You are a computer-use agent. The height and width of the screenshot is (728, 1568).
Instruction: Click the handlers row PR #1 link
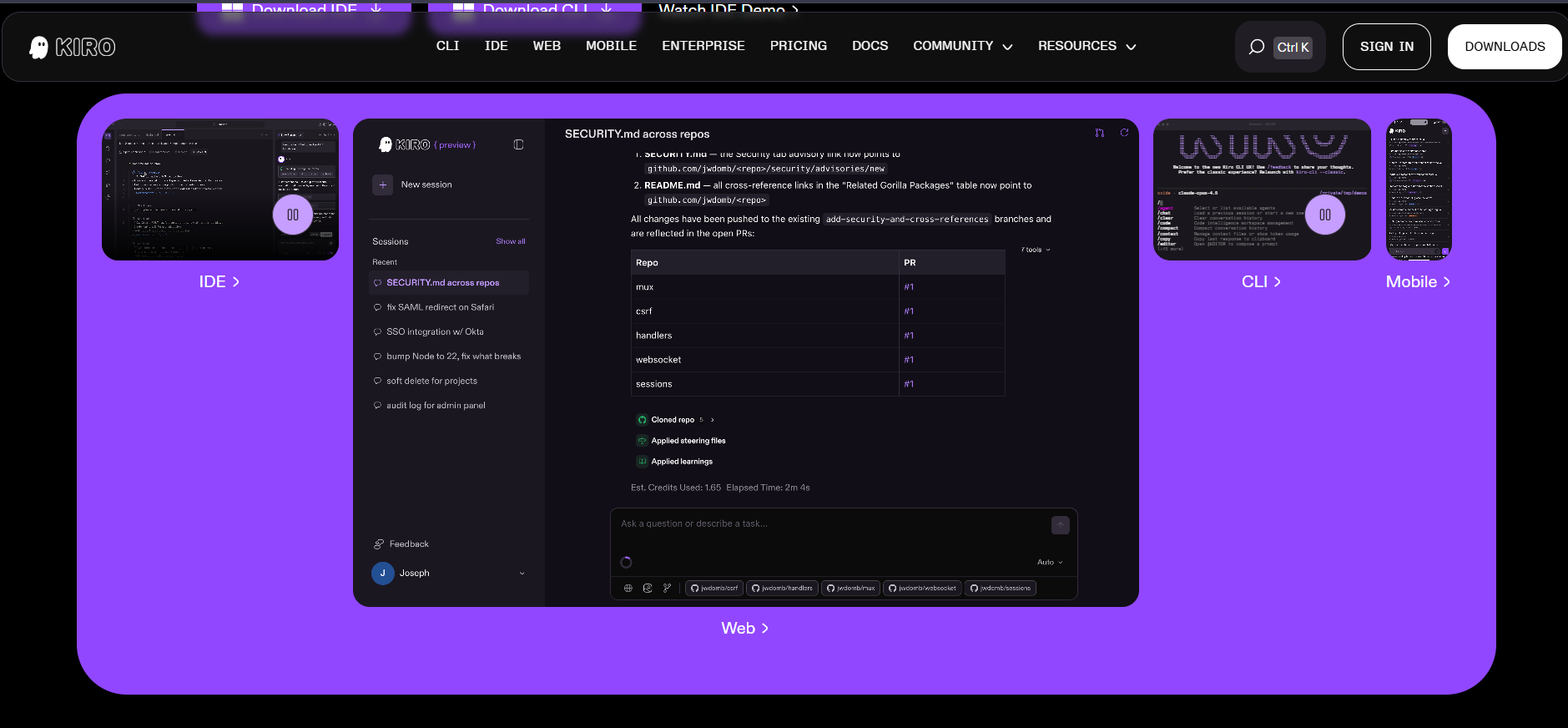pyautogui.click(x=909, y=336)
